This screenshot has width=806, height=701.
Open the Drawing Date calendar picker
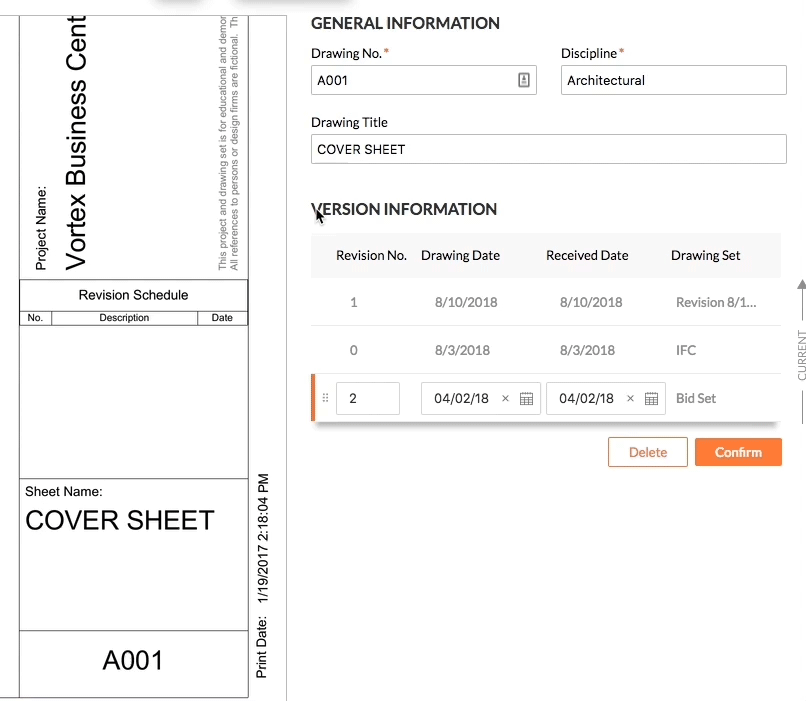[x=527, y=398]
